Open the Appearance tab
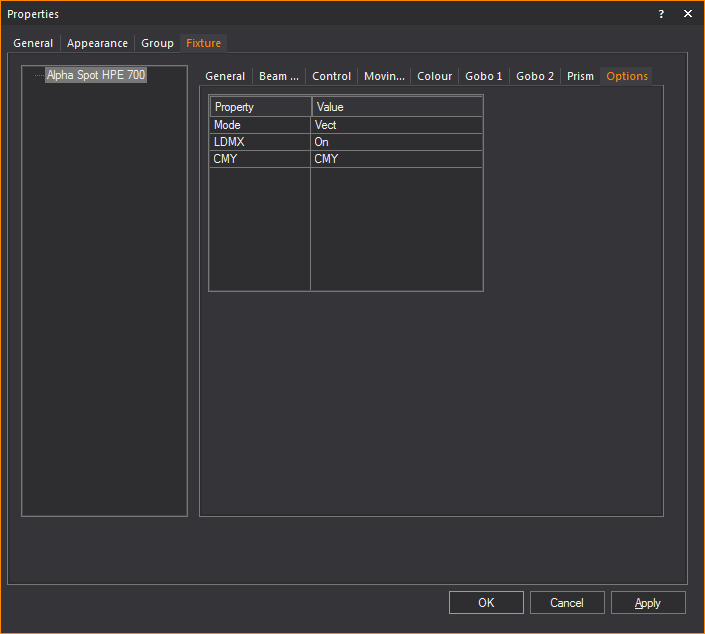 point(97,44)
